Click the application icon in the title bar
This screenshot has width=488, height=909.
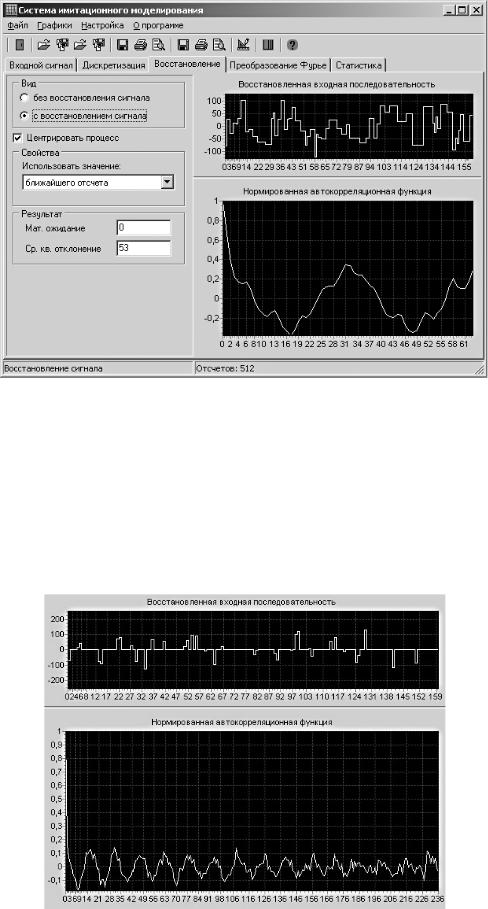[11, 10]
